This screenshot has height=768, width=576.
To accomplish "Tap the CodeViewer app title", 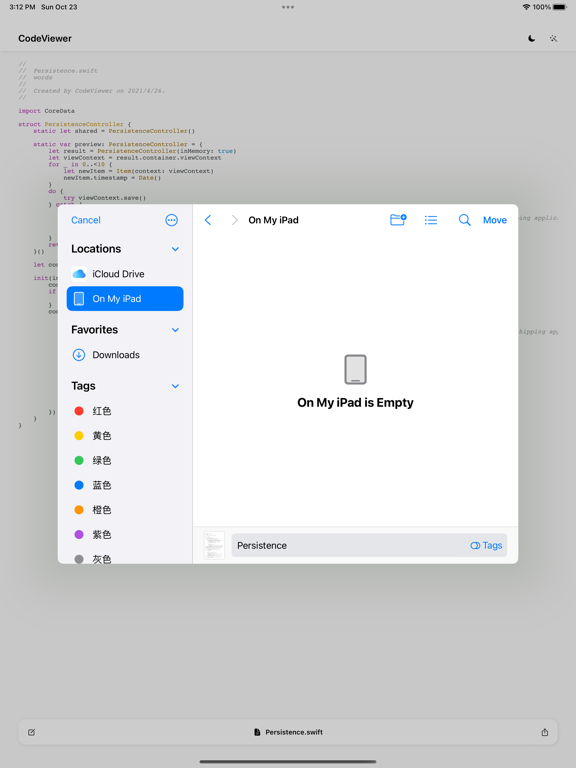I will click(45, 38).
